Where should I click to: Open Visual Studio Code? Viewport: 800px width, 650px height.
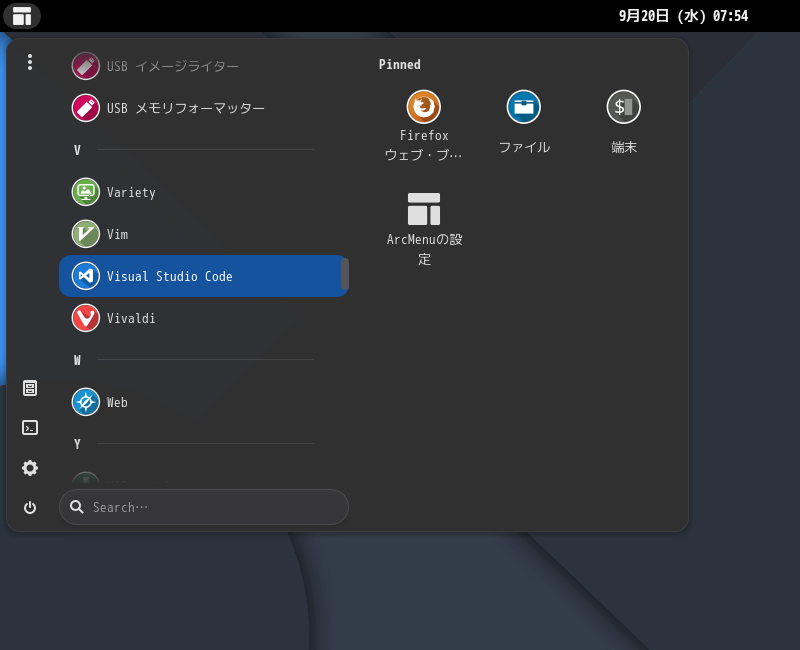click(204, 276)
